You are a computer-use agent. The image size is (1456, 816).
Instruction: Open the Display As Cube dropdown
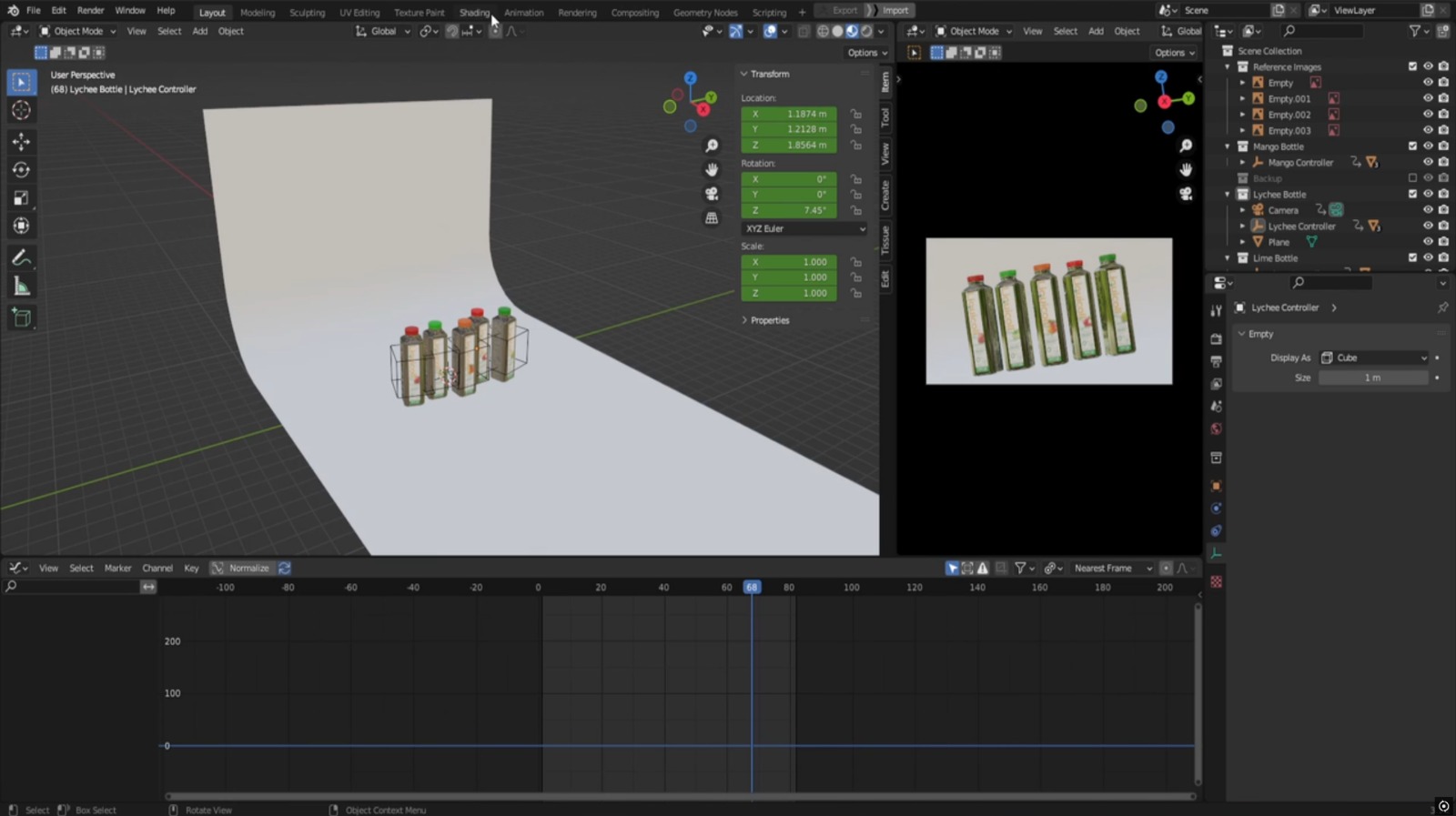[1373, 358]
